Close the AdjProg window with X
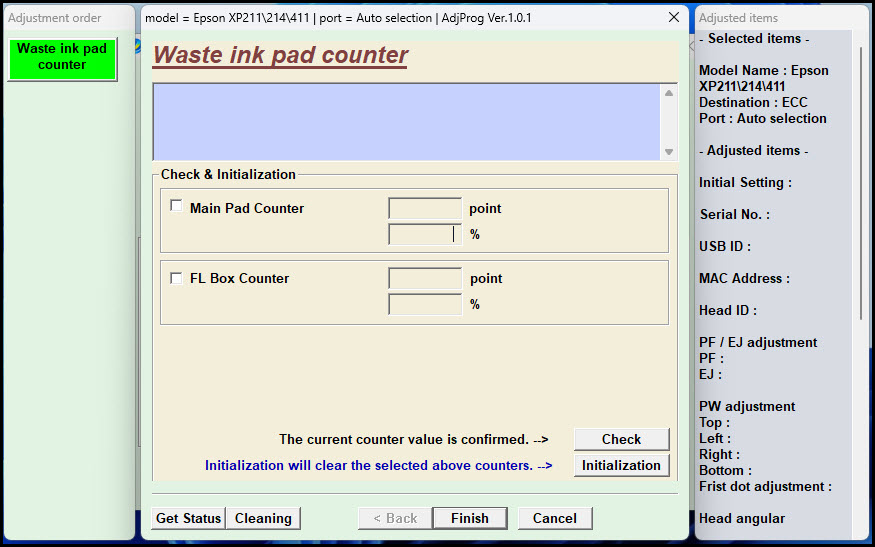875x547 pixels. point(674,18)
